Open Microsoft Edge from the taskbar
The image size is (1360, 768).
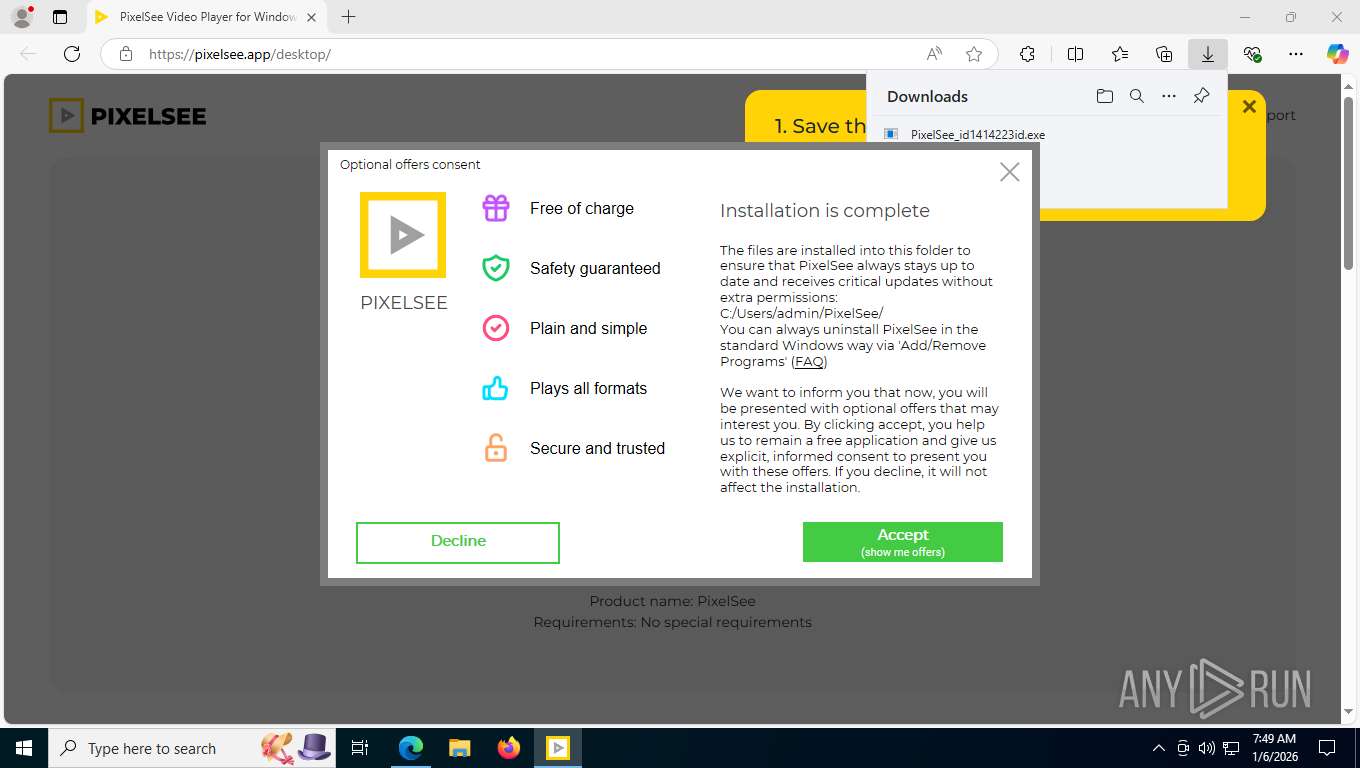411,748
